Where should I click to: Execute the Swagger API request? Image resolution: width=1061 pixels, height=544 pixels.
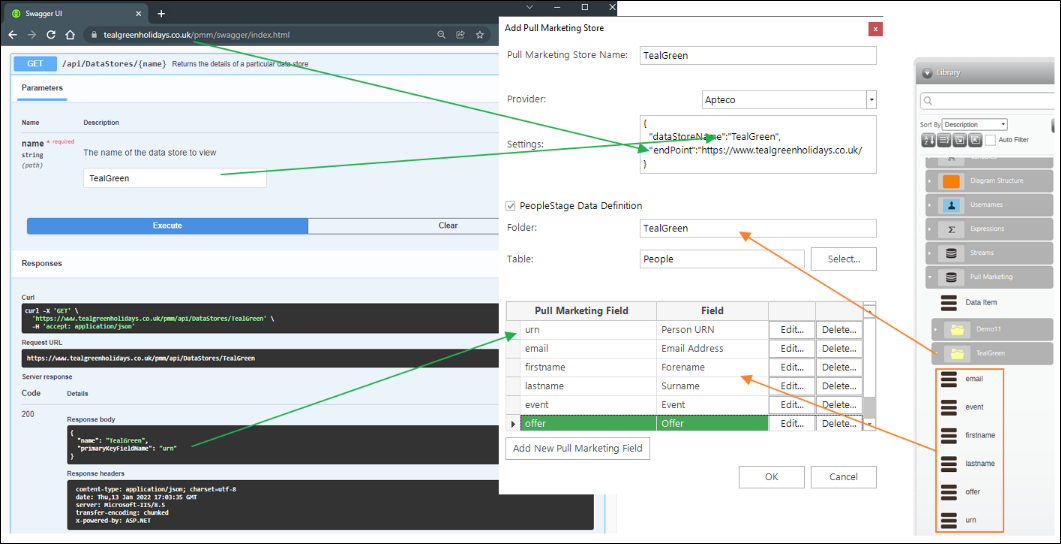click(167, 226)
